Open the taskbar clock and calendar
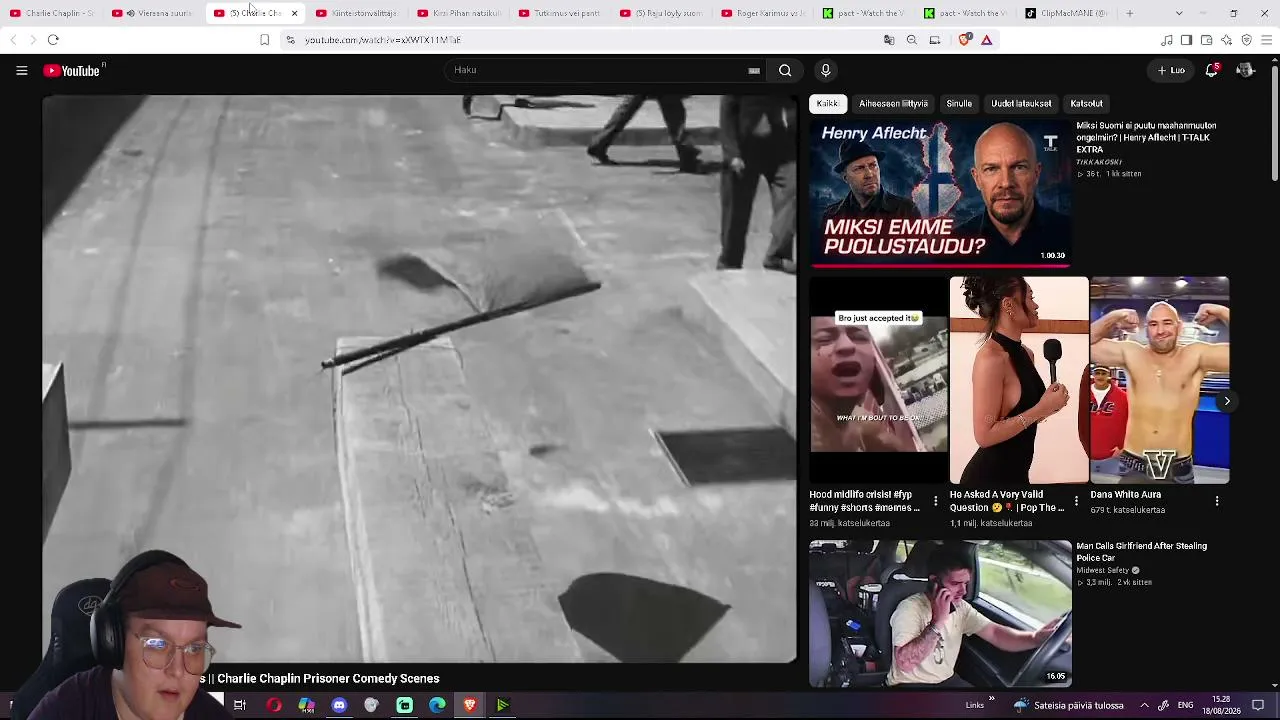1280x720 pixels. pyautogui.click(x=1221, y=705)
